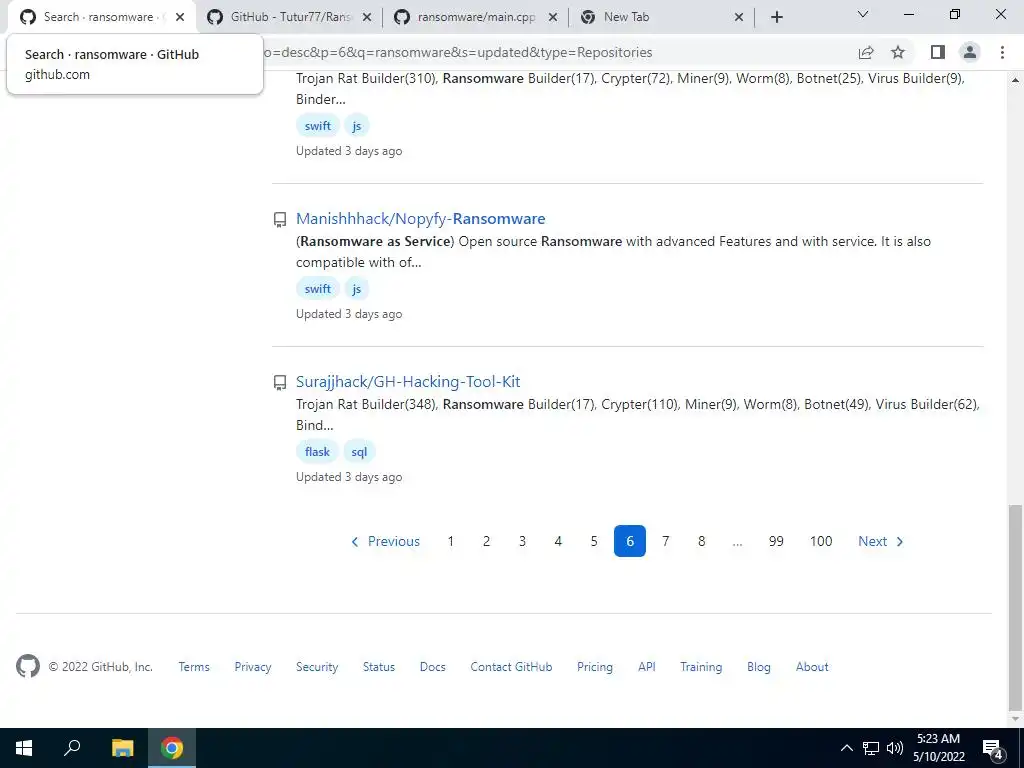Image resolution: width=1024 pixels, height=768 pixels.
Task: Open Status footer link
Action: [379, 667]
